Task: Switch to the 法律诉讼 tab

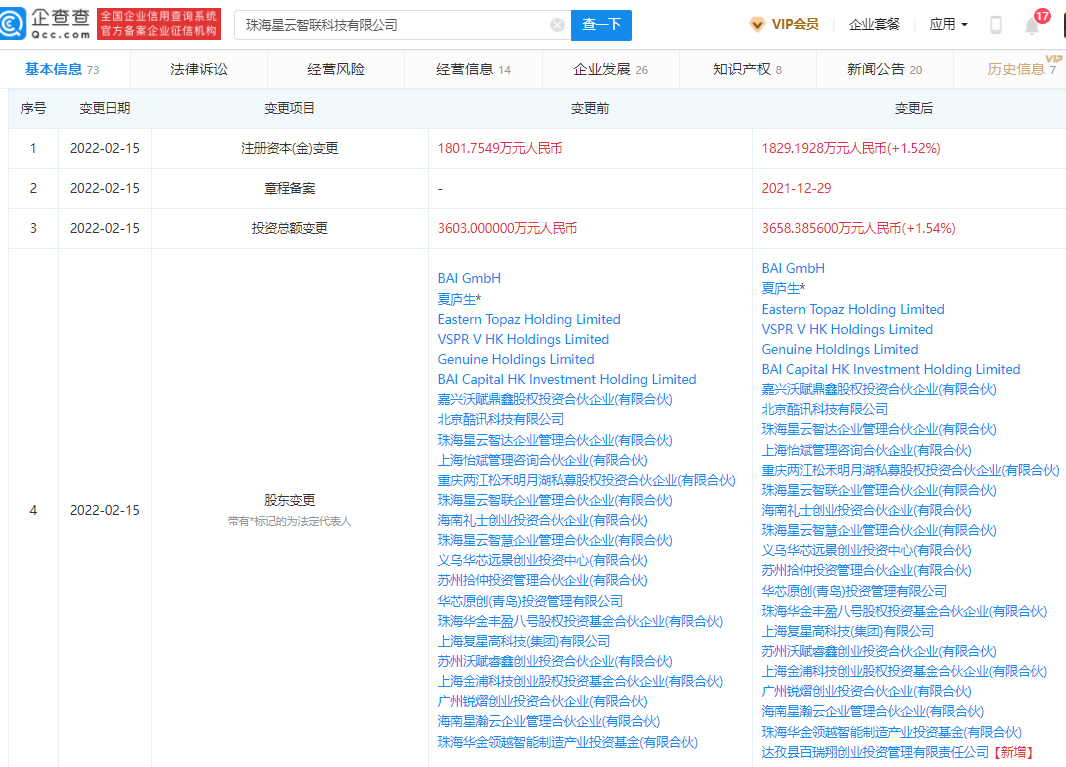Action: (x=199, y=69)
